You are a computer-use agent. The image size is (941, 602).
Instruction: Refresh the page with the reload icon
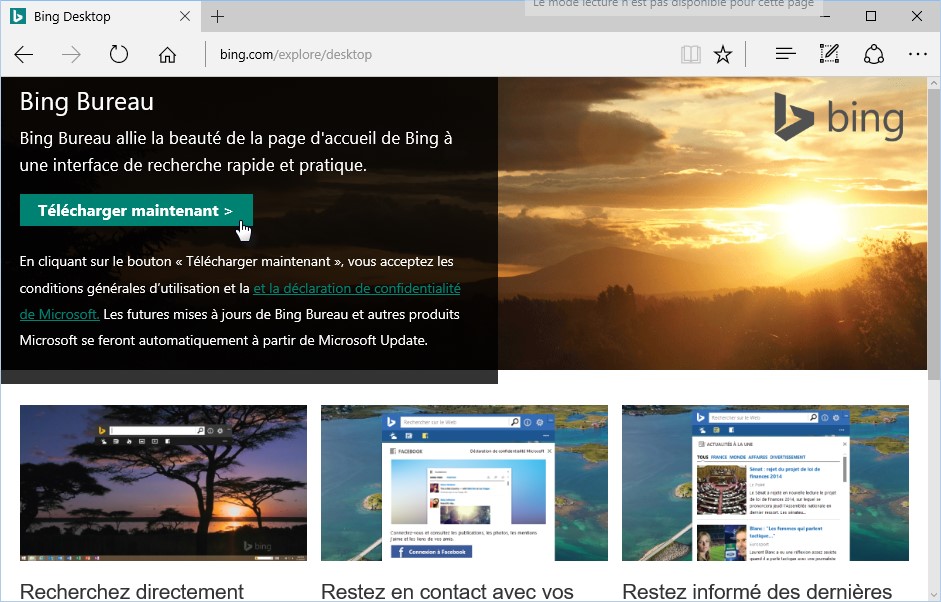(x=119, y=55)
